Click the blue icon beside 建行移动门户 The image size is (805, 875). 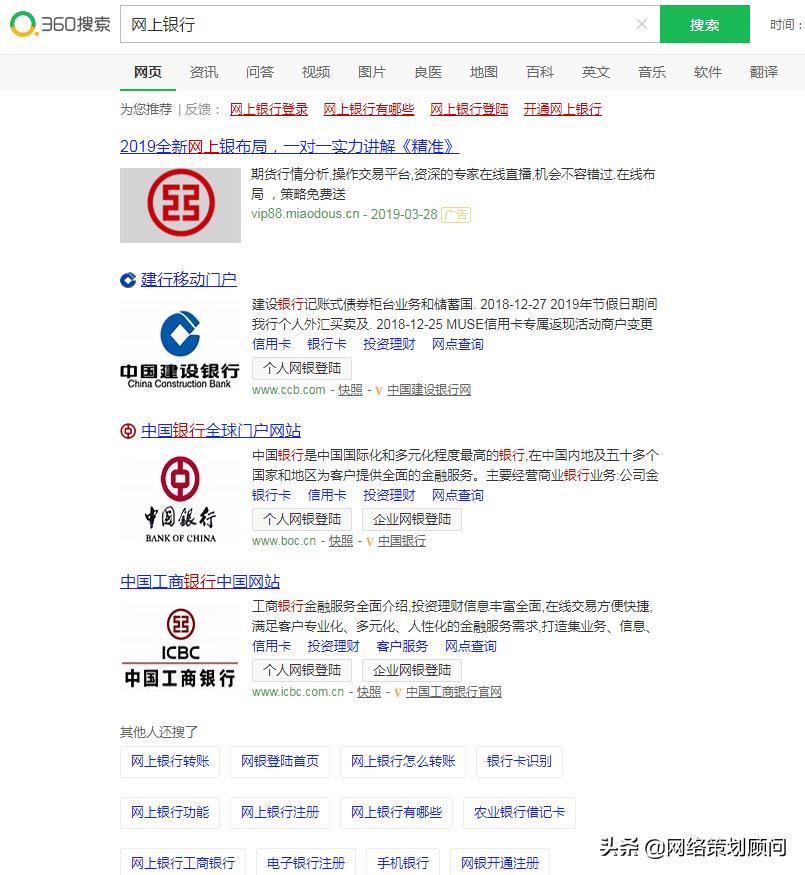point(126,279)
